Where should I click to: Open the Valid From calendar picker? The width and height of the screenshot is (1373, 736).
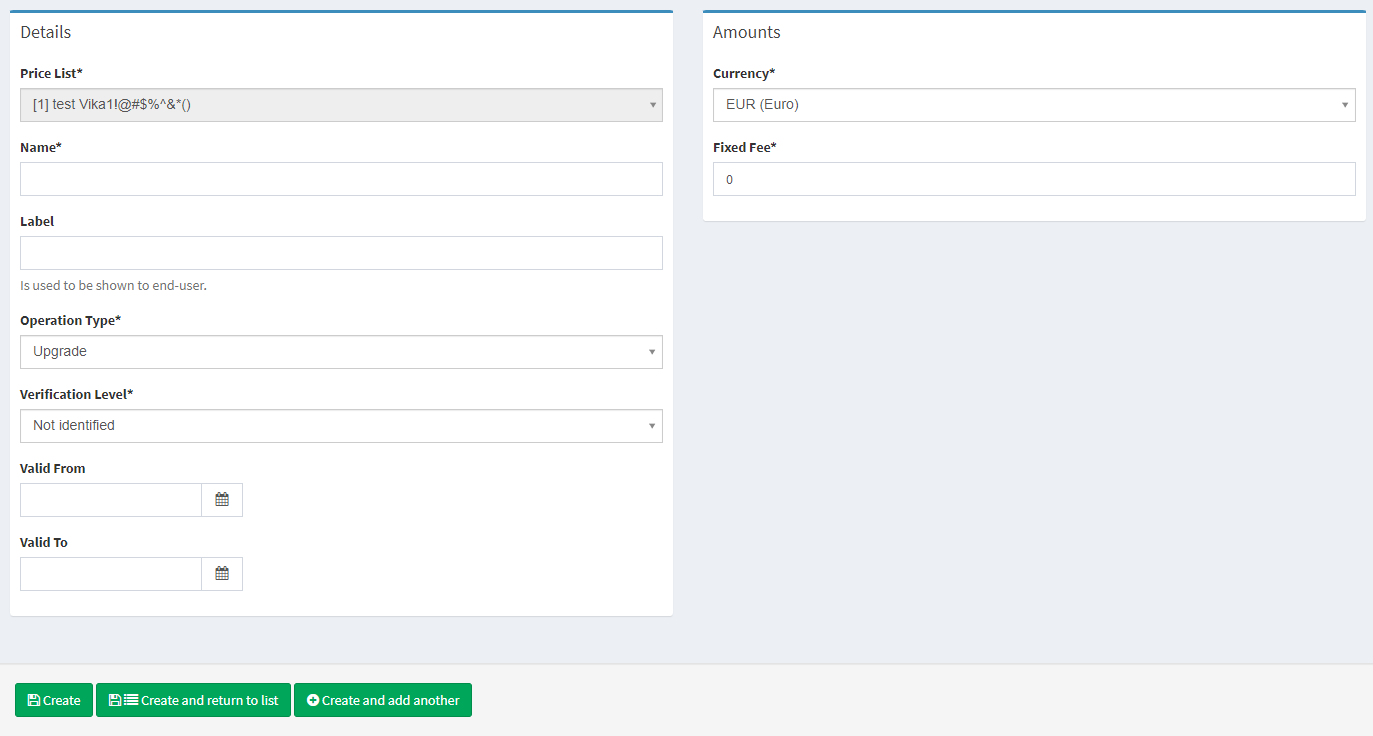[222, 500]
